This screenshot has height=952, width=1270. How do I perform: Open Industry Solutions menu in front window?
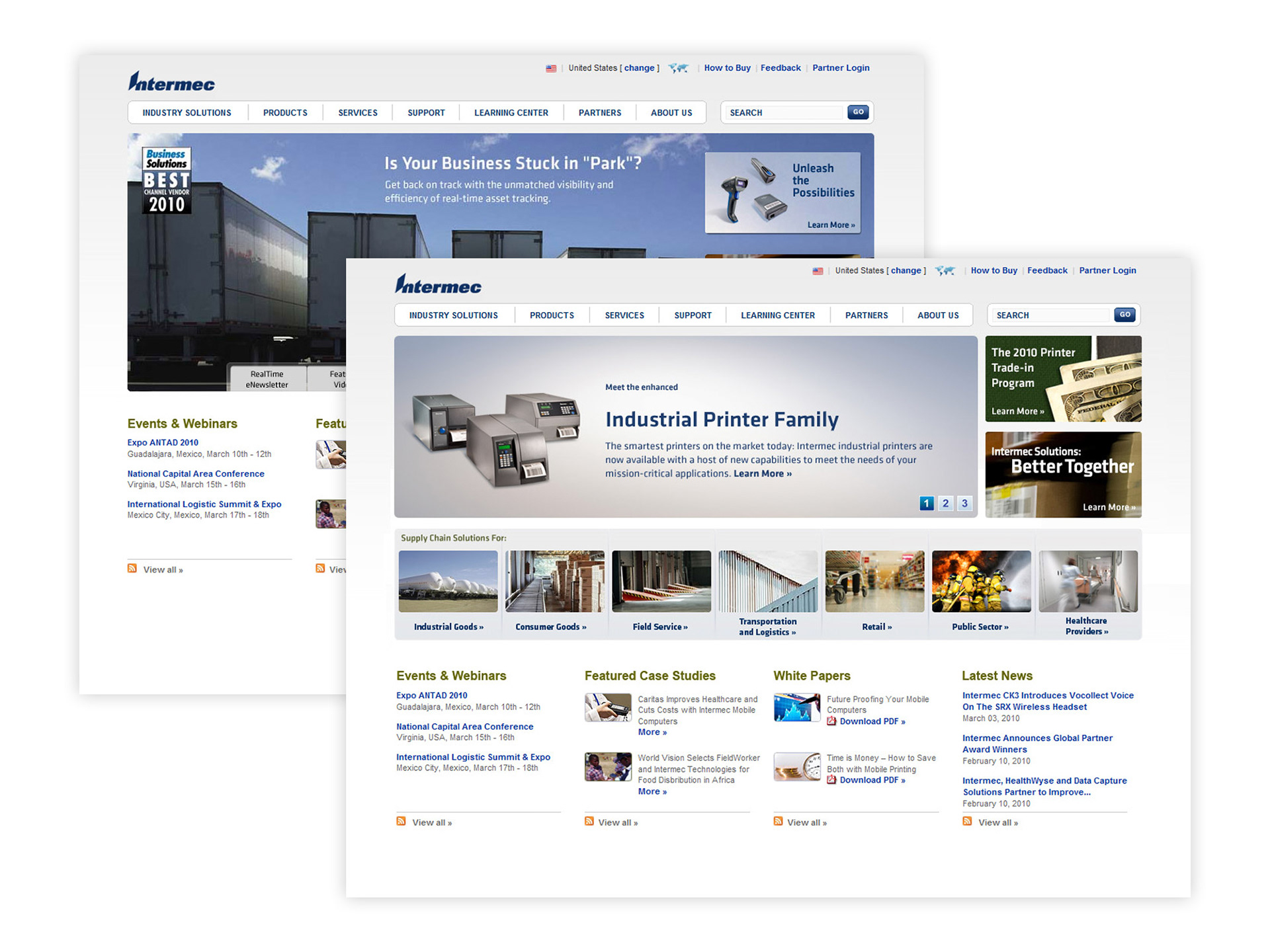point(454,315)
